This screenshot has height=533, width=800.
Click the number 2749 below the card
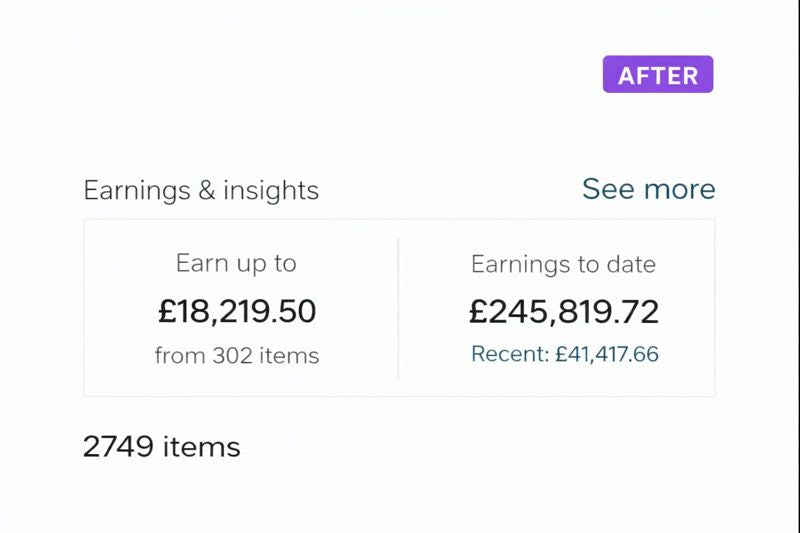tap(118, 447)
